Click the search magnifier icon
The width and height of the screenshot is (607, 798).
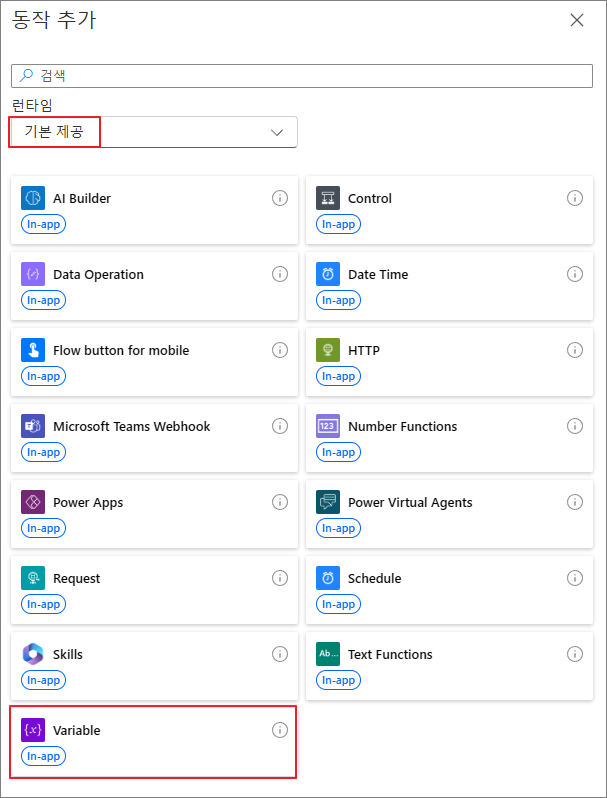pos(25,75)
